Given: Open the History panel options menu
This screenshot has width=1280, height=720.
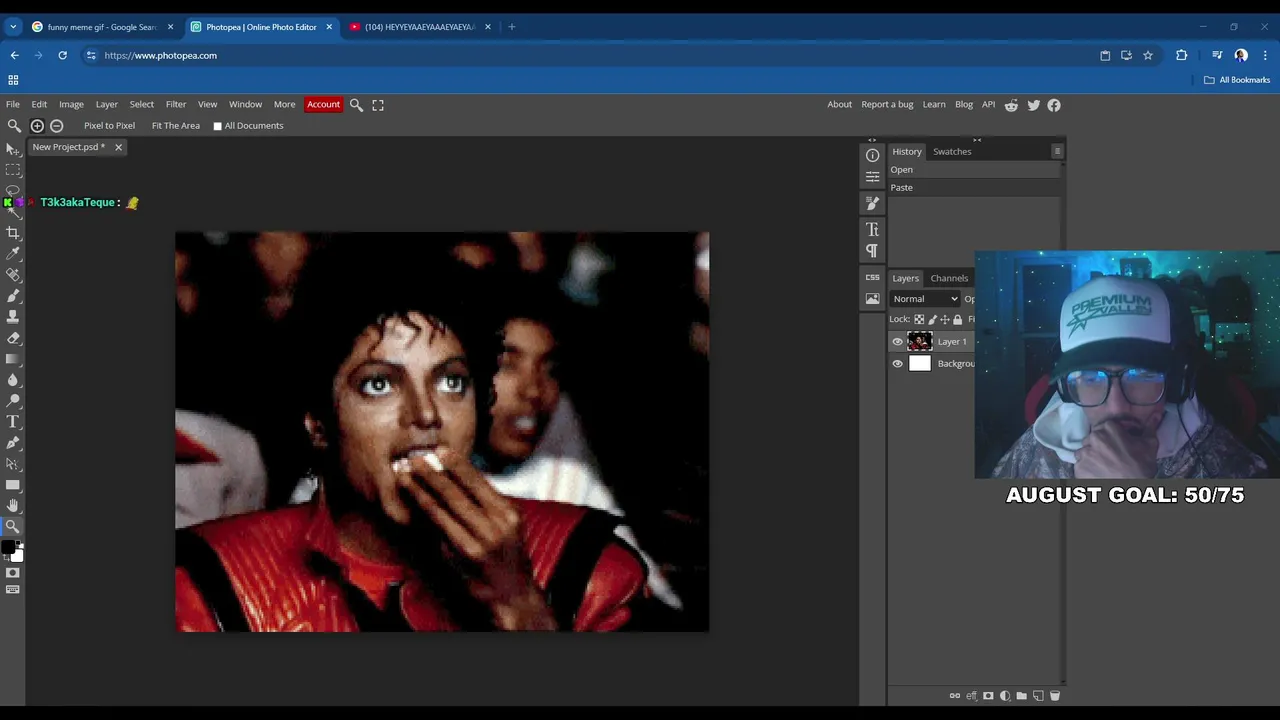Looking at the screenshot, I should [x=1057, y=152].
